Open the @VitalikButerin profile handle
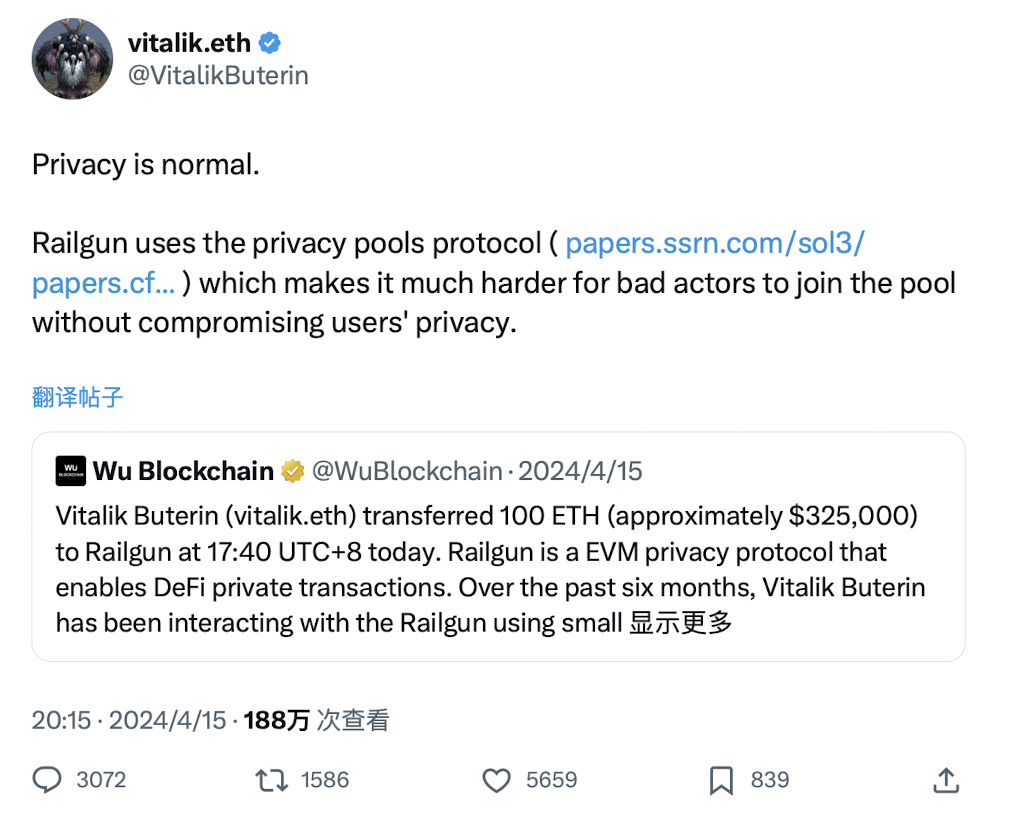 (x=219, y=74)
